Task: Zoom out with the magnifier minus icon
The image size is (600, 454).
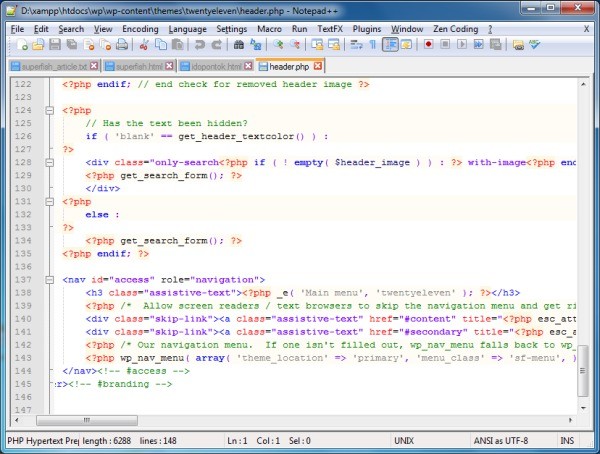Action: tap(295, 45)
